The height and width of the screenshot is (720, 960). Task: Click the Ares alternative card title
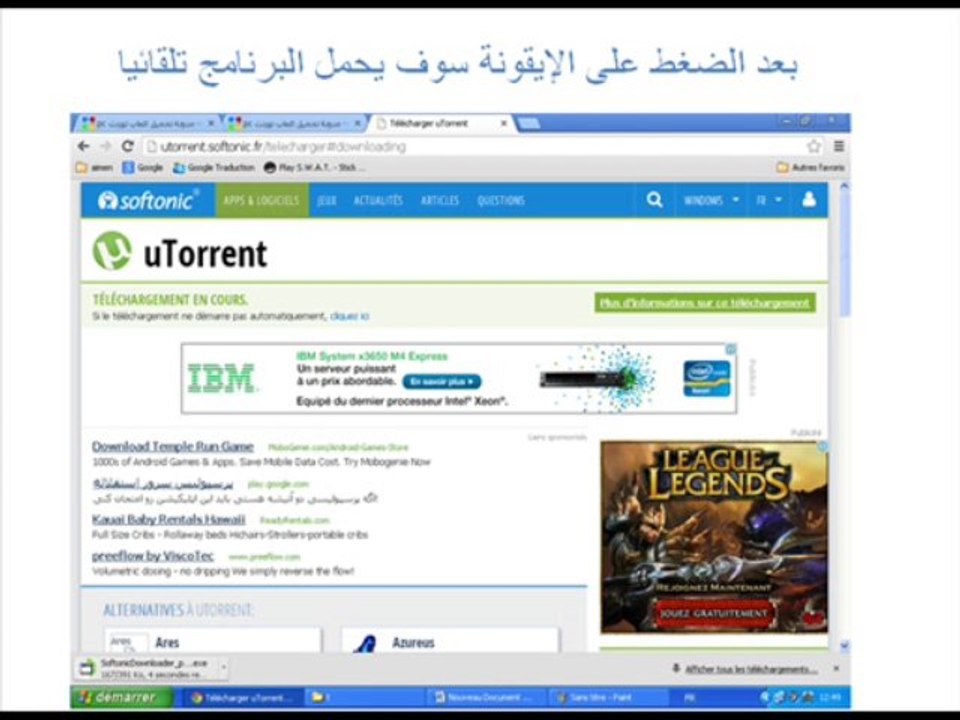coord(167,643)
